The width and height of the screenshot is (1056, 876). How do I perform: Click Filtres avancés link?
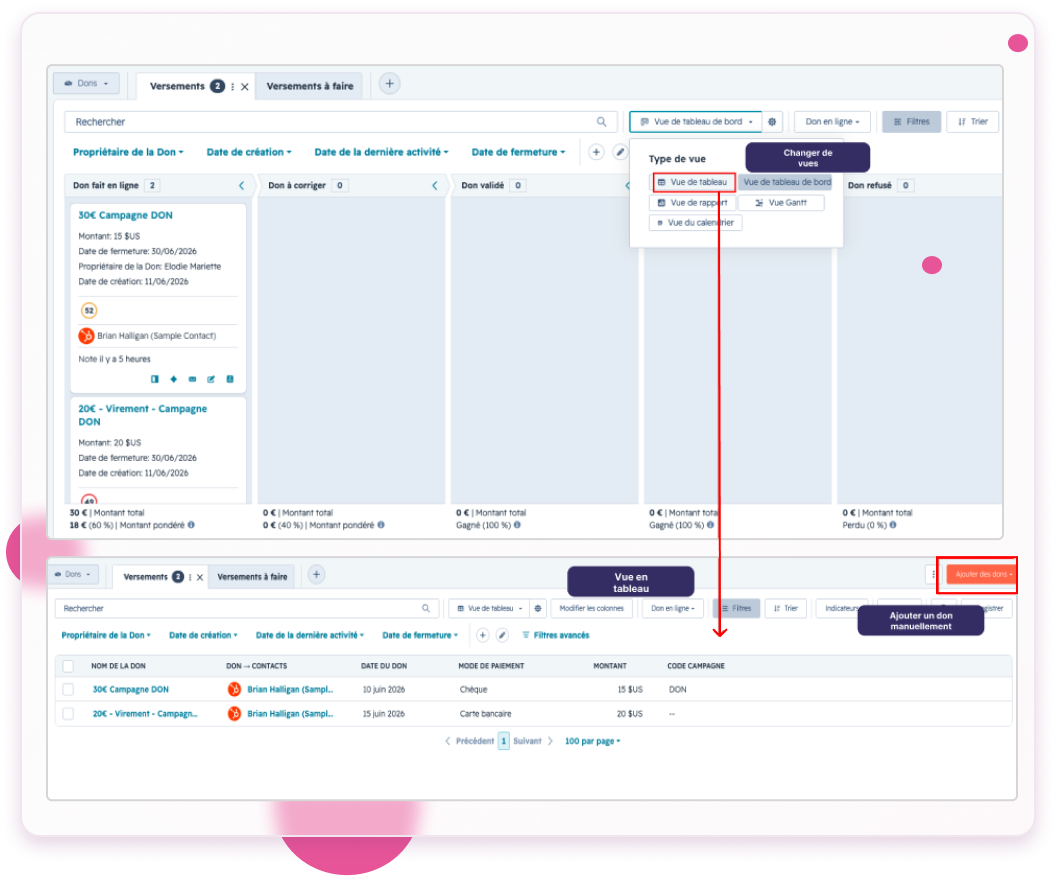tap(556, 635)
